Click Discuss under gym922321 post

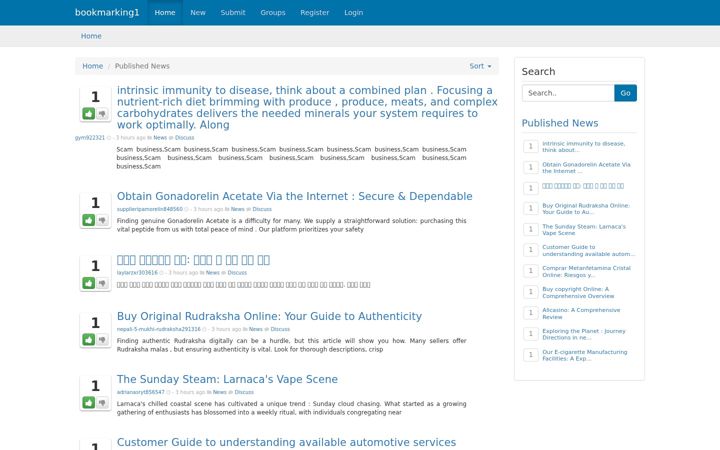tap(185, 138)
